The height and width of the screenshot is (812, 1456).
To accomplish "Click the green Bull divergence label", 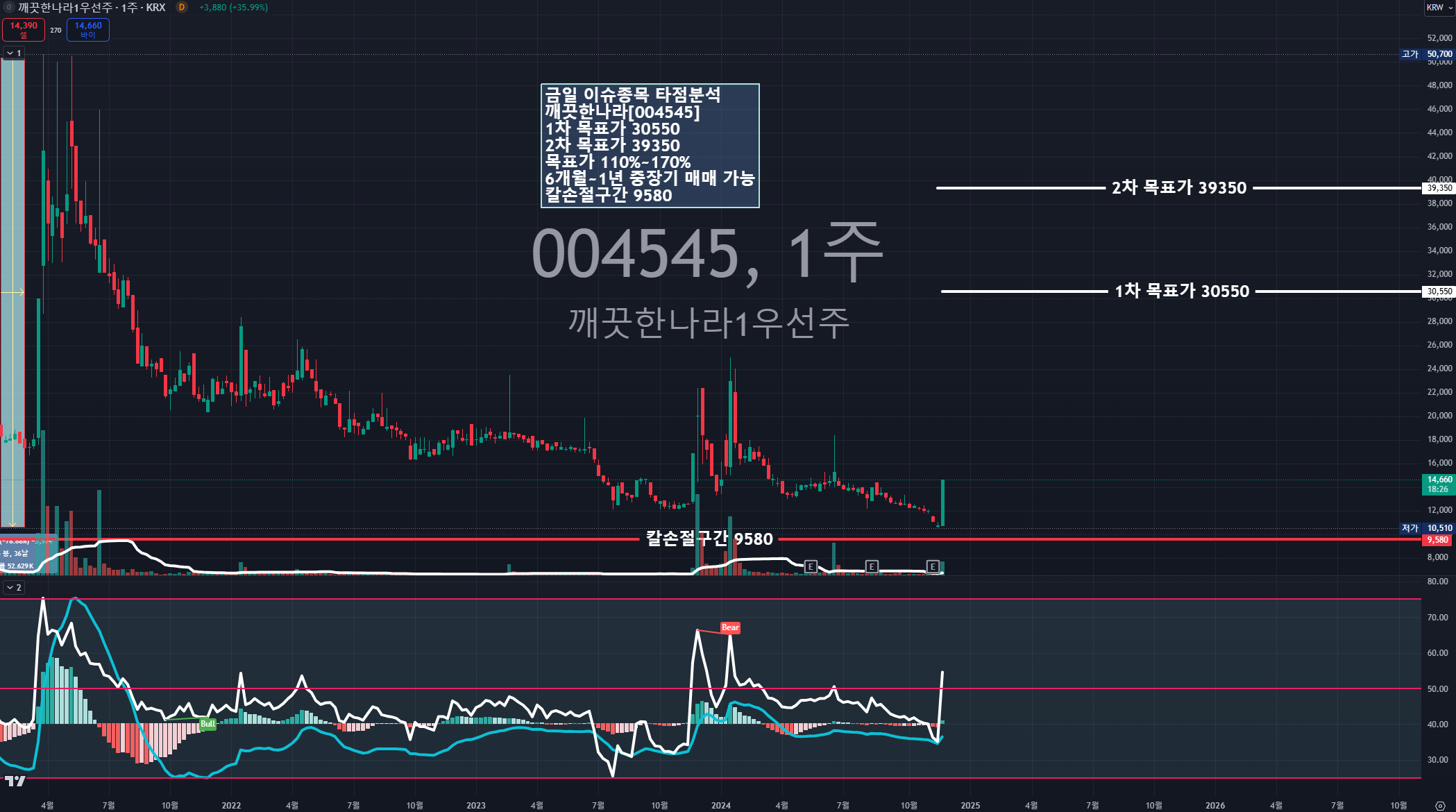I will tap(208, 724).
